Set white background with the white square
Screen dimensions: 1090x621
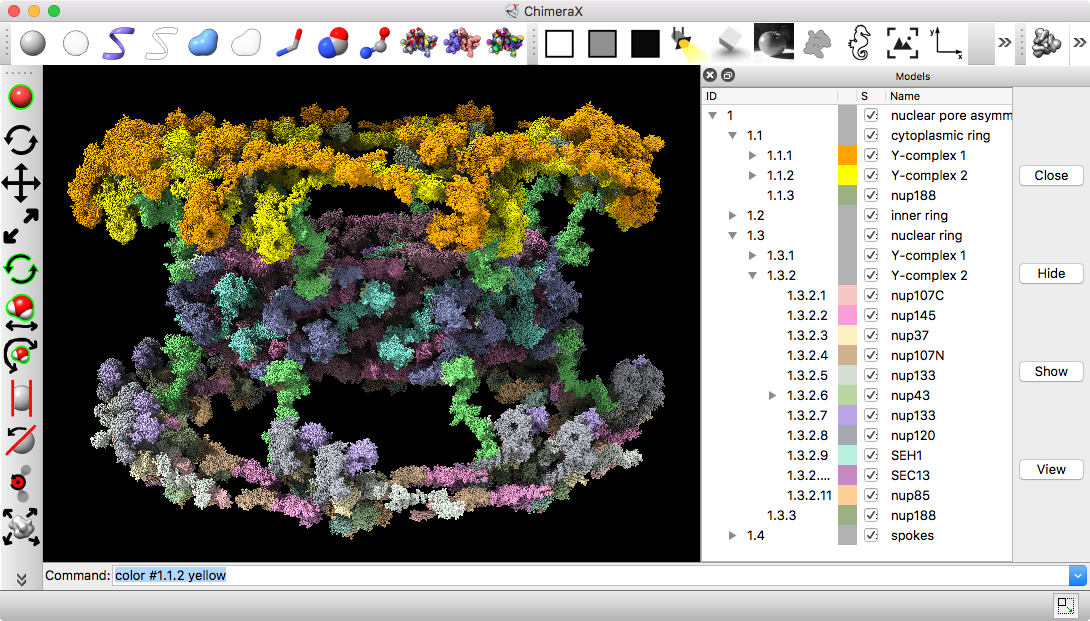(559, 43)
